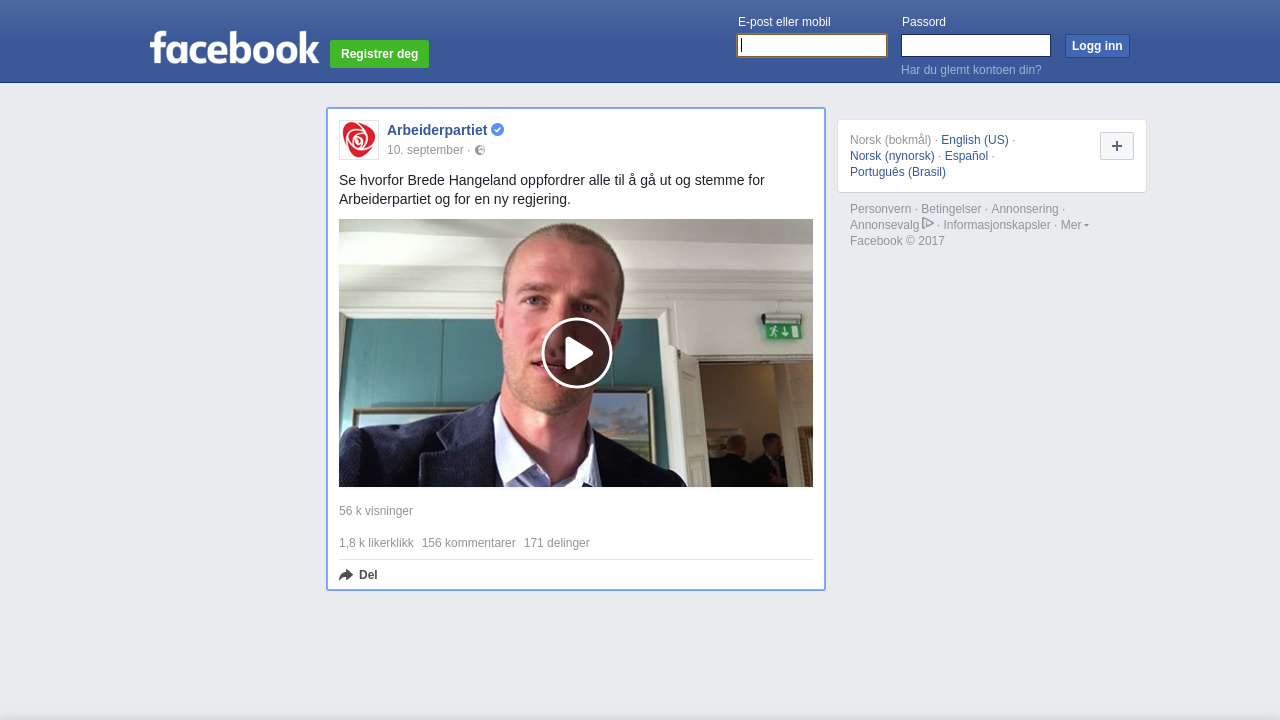This screenshot has width=1280, height=720.
Task: Focus the E-post eller mobil field
Action: 812,46
